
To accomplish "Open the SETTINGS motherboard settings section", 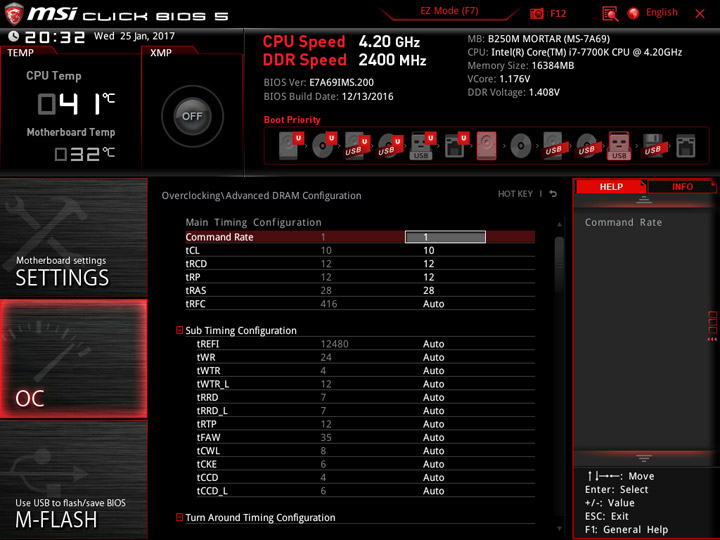I will (73, 237).
